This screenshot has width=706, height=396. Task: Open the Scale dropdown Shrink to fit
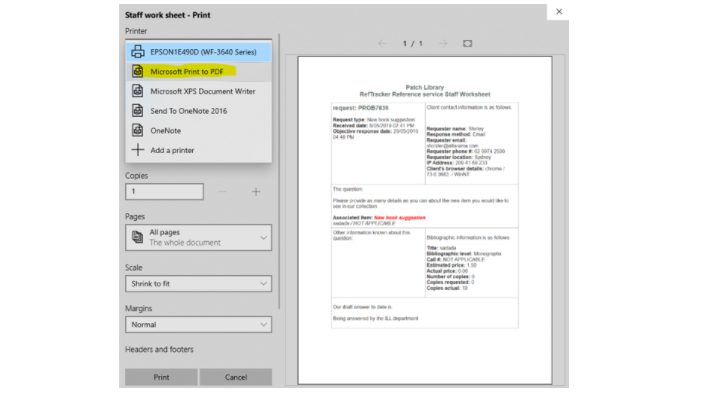[199, 284]
